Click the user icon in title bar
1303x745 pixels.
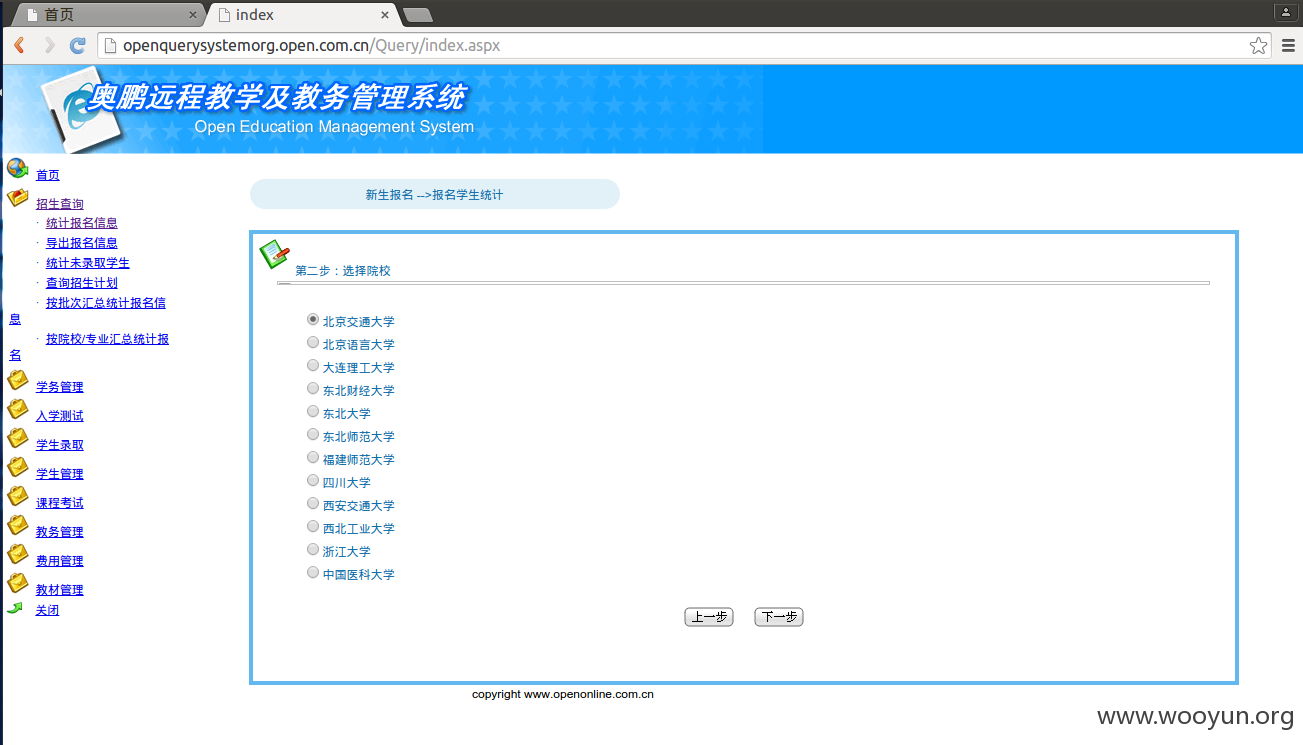1285,12
